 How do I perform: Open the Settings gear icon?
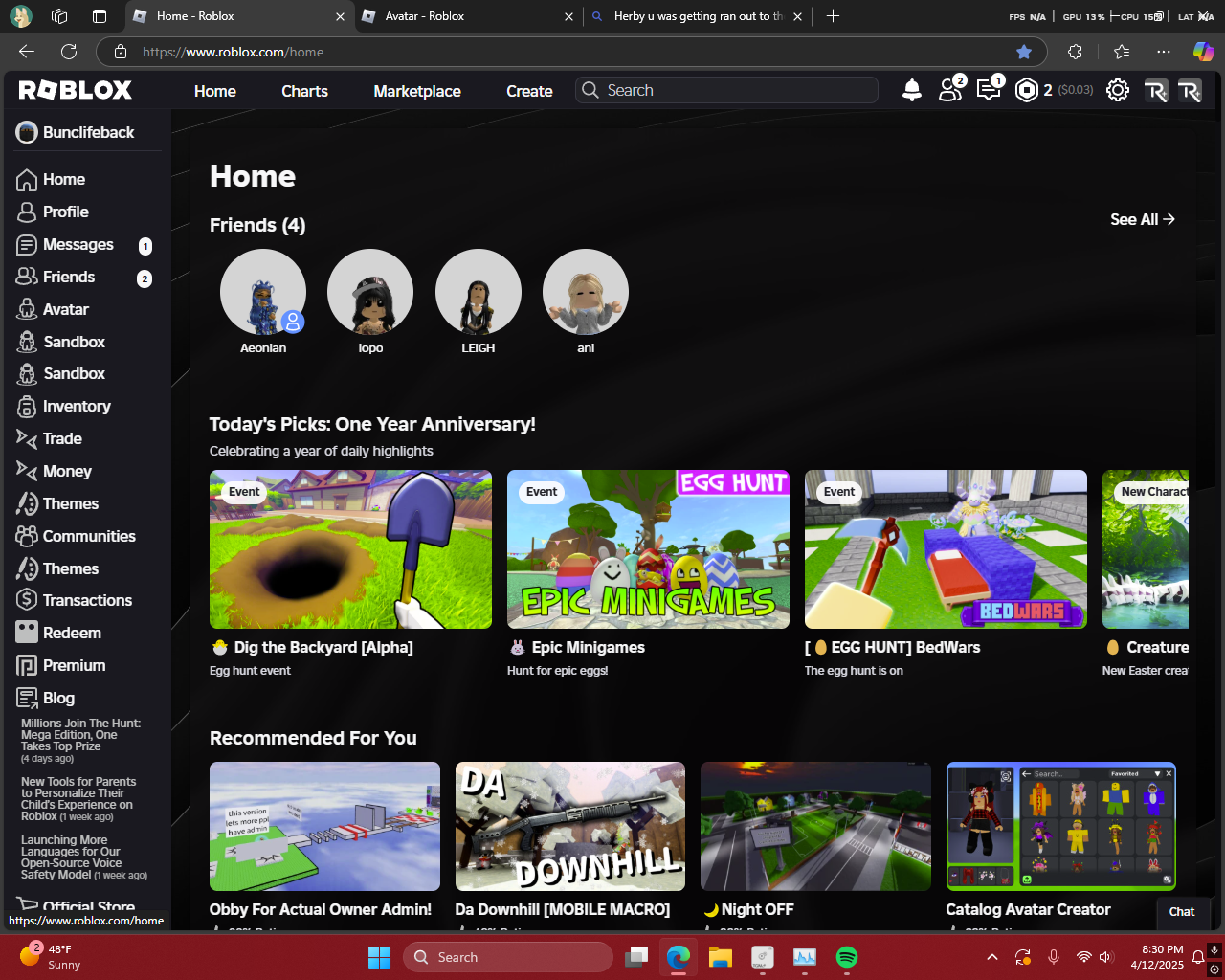(x=1118, y=90)
